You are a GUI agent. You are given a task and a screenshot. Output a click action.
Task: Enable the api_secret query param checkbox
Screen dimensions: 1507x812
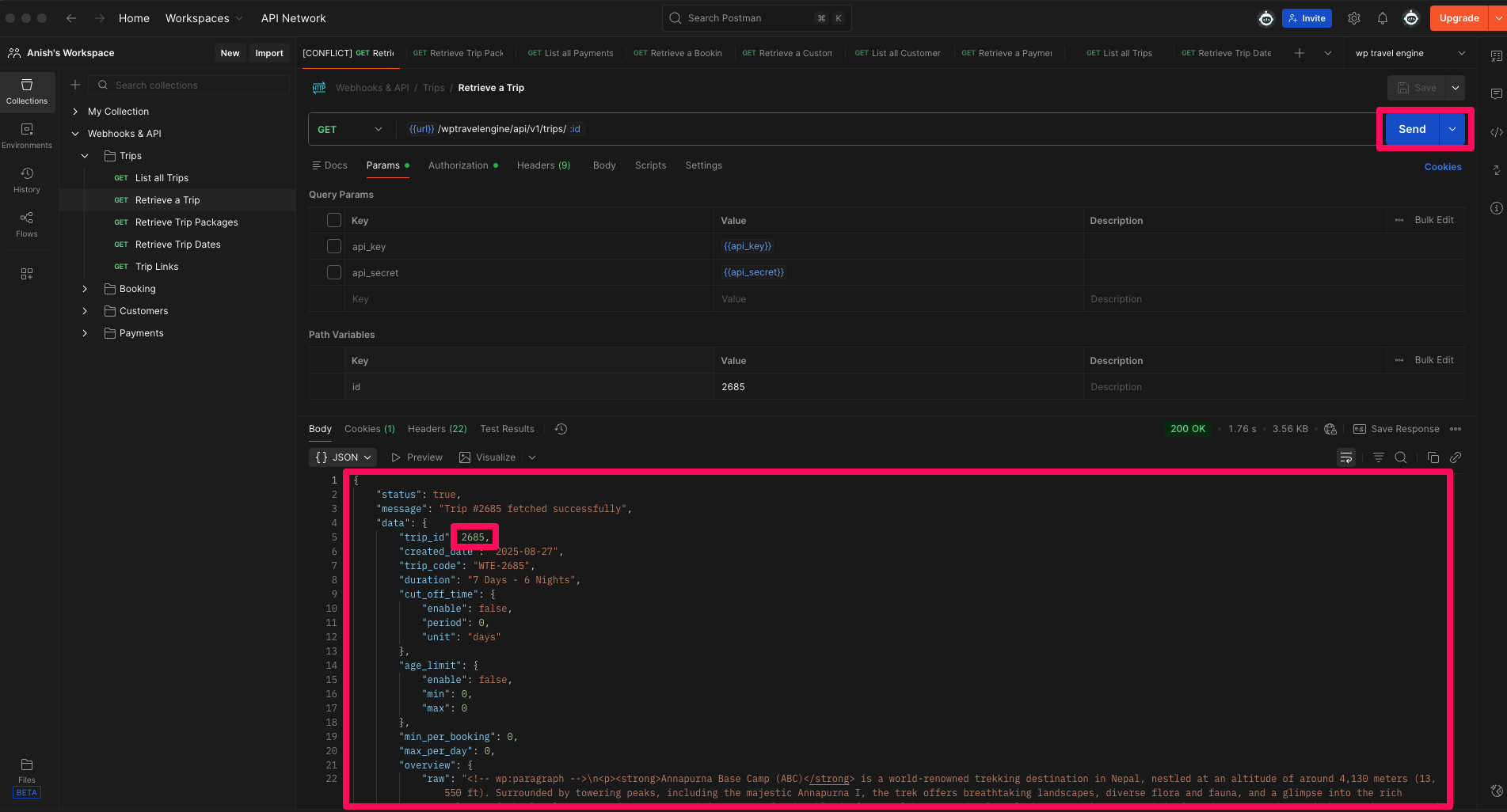point(334,272)
